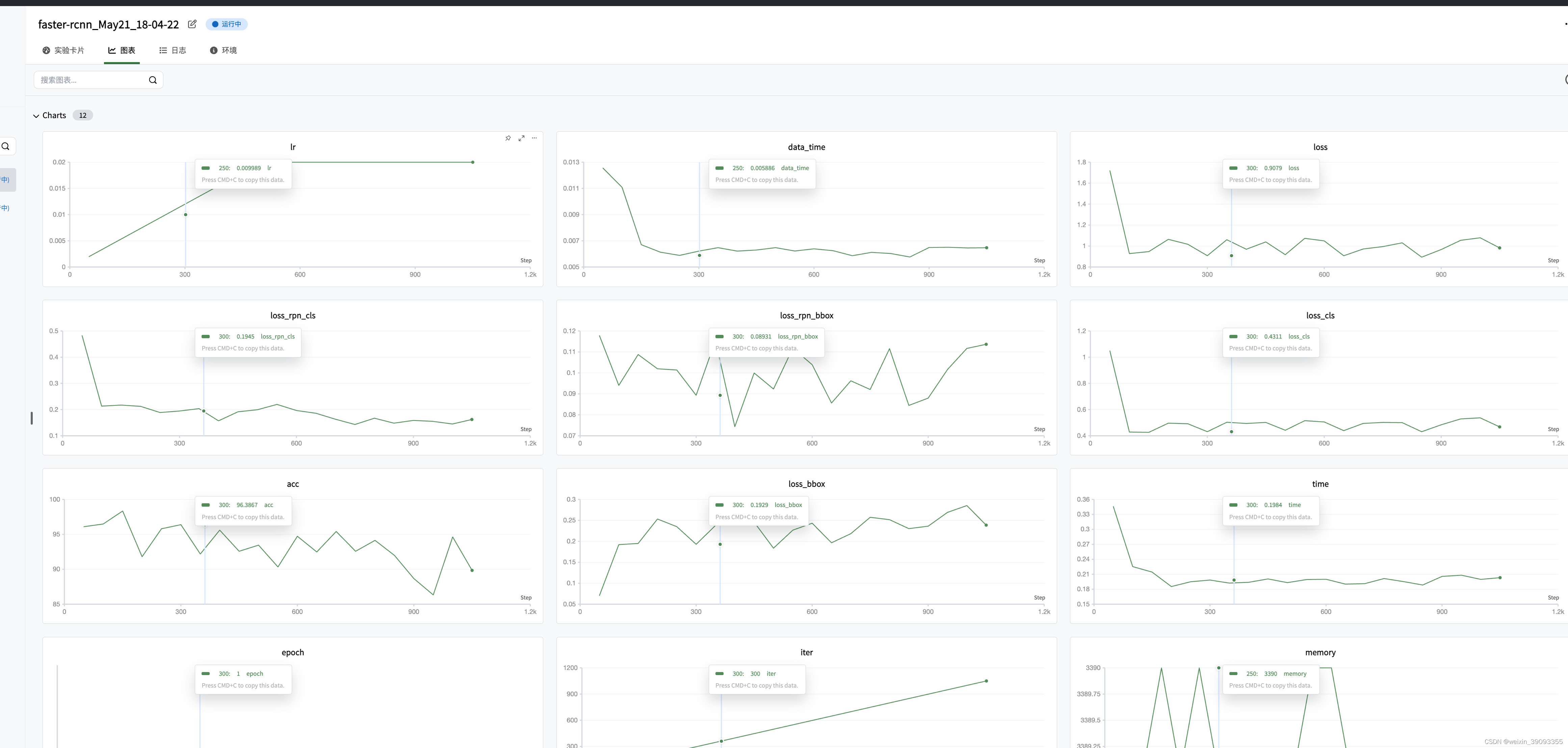1568x748 pixels.
Task: Click the loss chart title
Action: coord(1320,147)
